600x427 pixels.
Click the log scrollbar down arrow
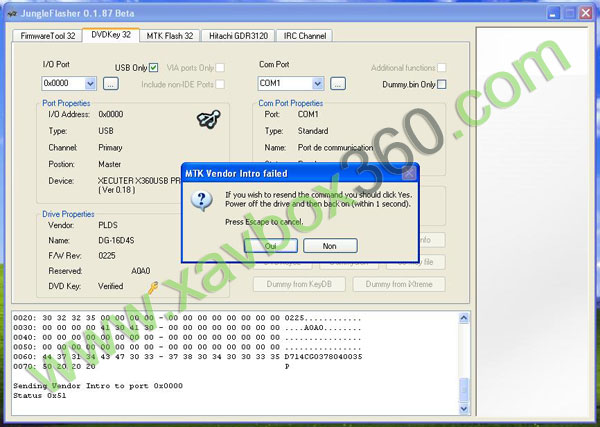click(464, 408)
